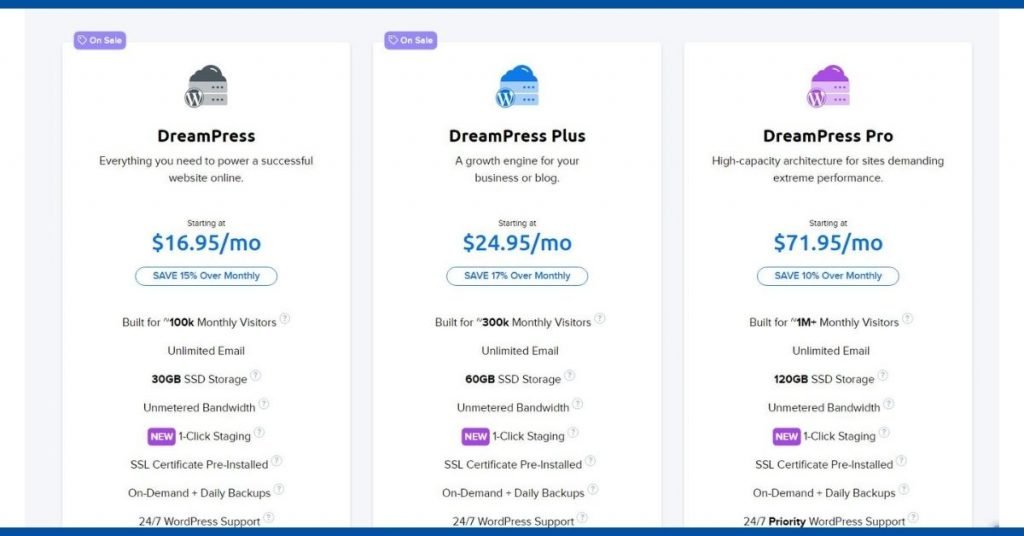
Task: Click the NEW badge in DreamPress card
Action: pyautogui.click(x=161, y=437)
